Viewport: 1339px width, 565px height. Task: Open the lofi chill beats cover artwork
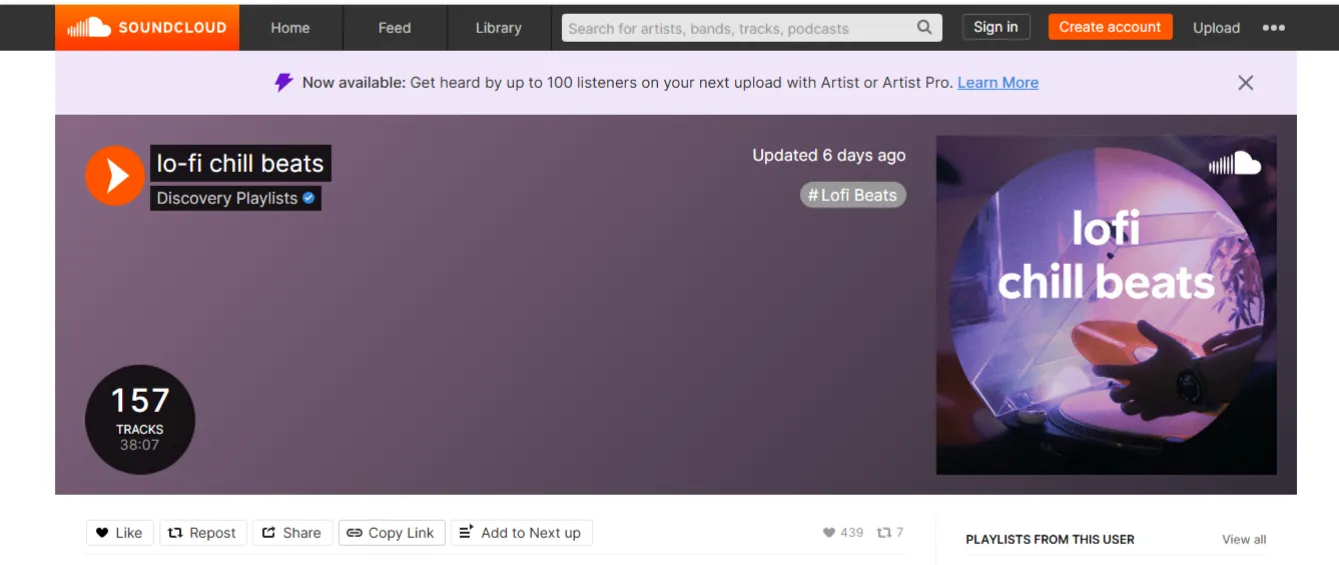tap(1106, 305)
